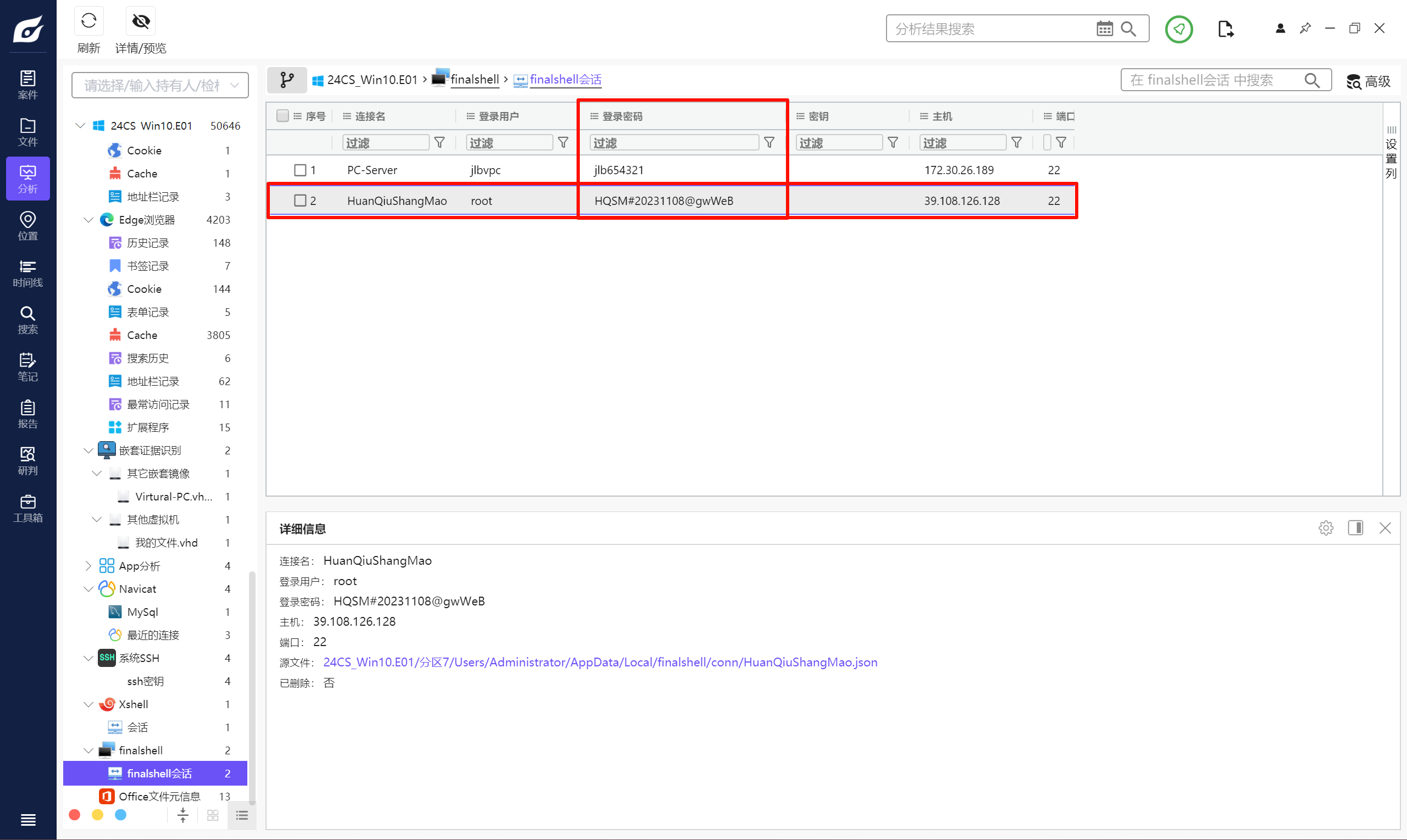Open the 搜索 sidebar section
Screen dimensions: 1407x840
[x=27, y=320]
